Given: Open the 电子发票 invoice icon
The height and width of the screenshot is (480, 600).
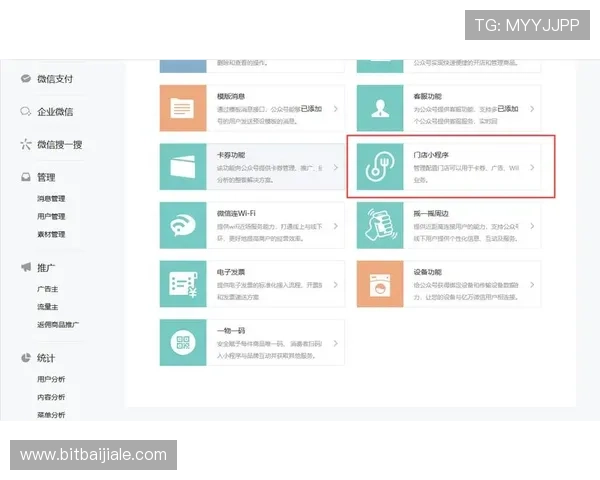Looking at the screenshot, I should (x=183, y=284).
